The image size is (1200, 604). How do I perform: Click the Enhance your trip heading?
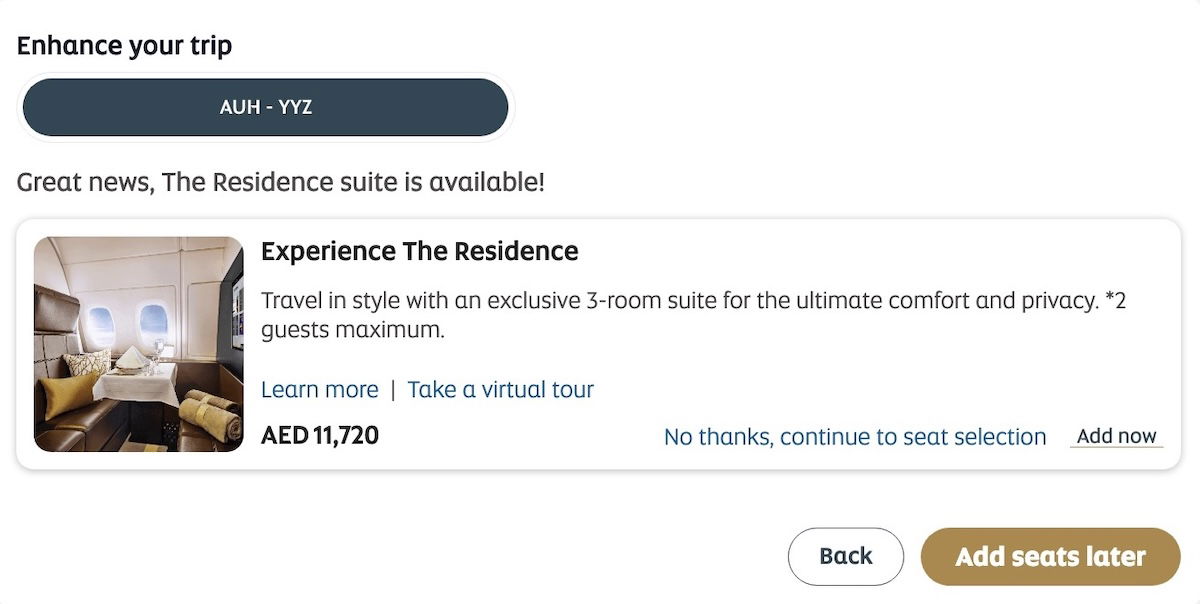pos(125,46)
